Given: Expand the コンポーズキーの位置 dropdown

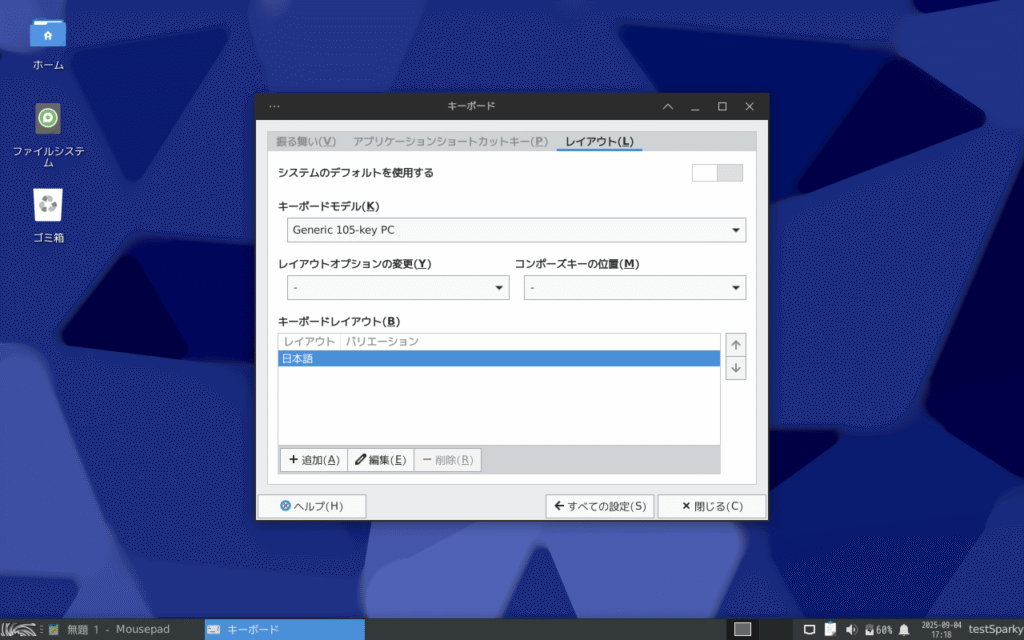Looking at the screenshot, I should (x=634, y=288).
